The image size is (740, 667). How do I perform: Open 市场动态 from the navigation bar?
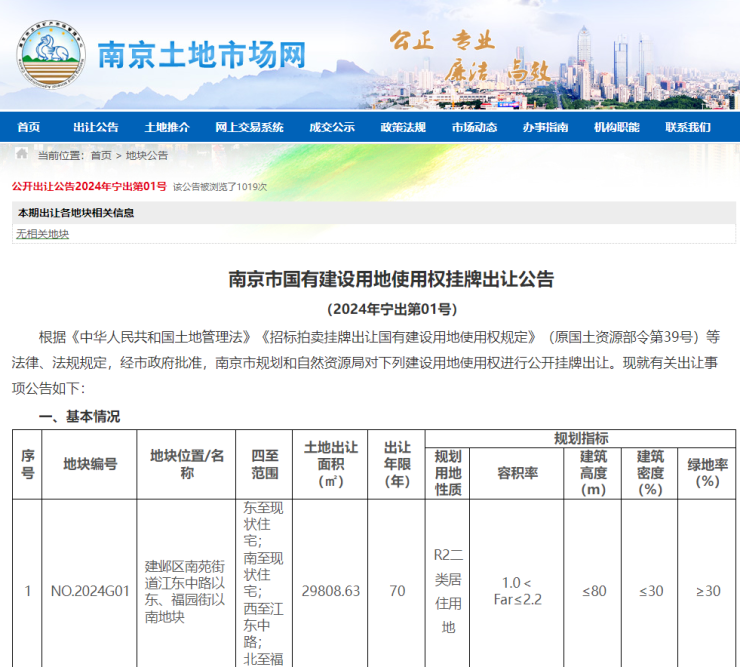pos(474,127)
